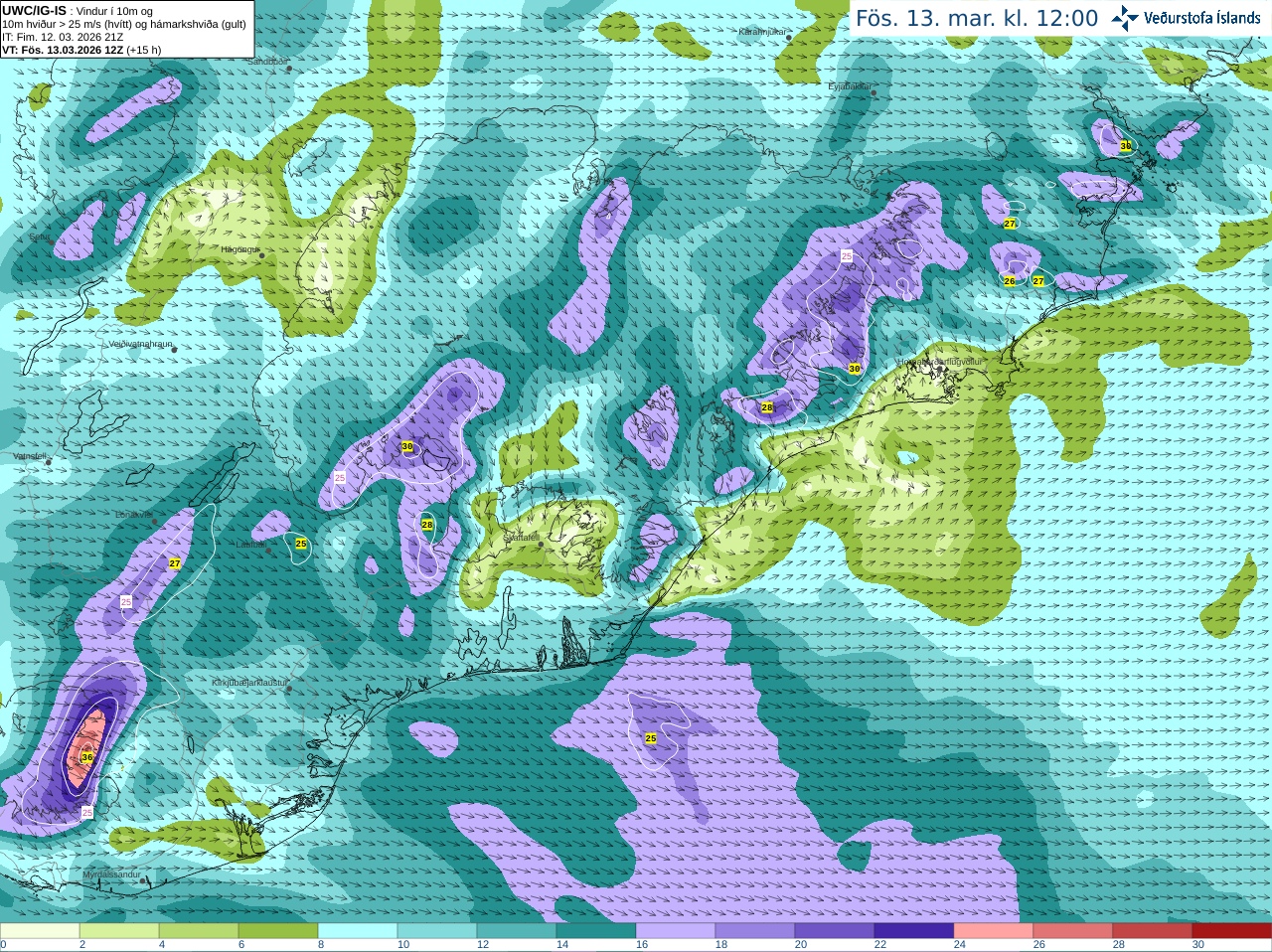Click the 'IT: Fim. 12. 03. 2026 21Z' line
The width and height of the screenshot is (1272, 952).
[x=63, y=37]
